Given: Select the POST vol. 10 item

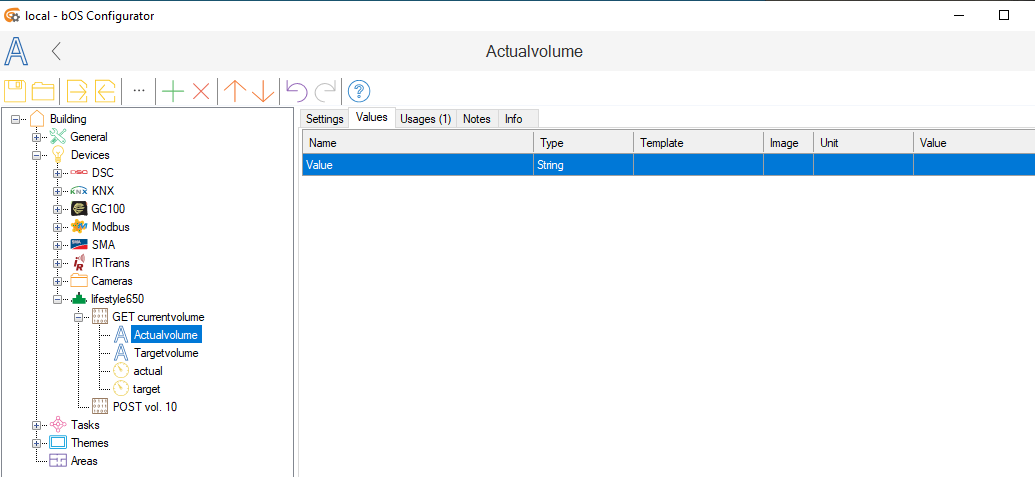Looking at the screenshot, I should [146, 407].
